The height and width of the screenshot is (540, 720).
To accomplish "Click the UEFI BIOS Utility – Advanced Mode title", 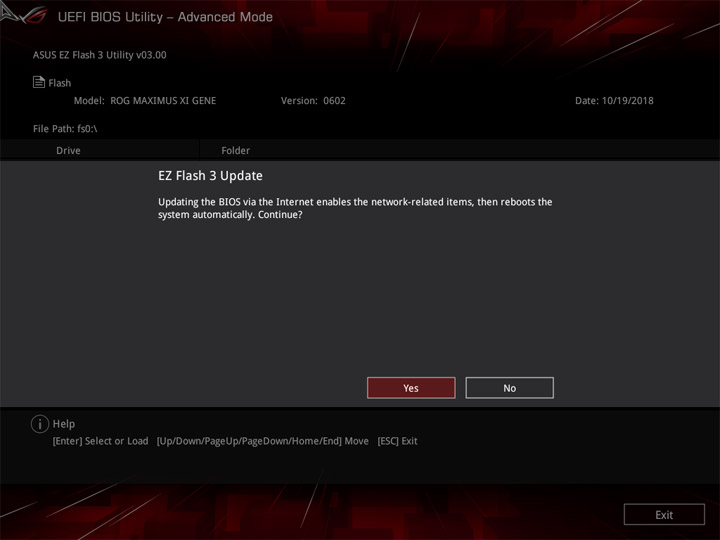I will [165, 17].
